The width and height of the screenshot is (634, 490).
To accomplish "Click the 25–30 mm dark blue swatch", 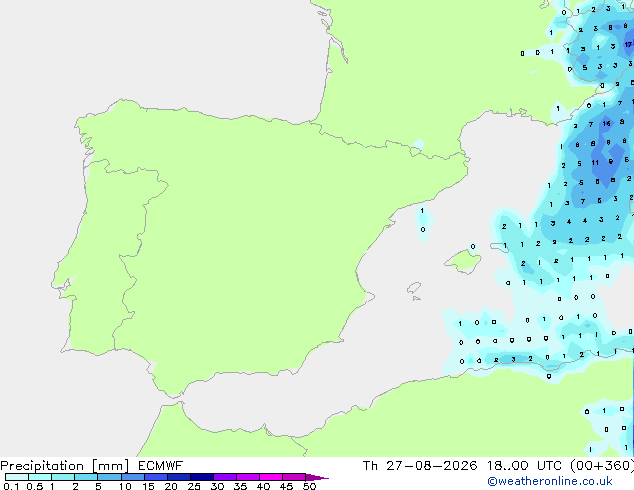I will tap(202, 477).
